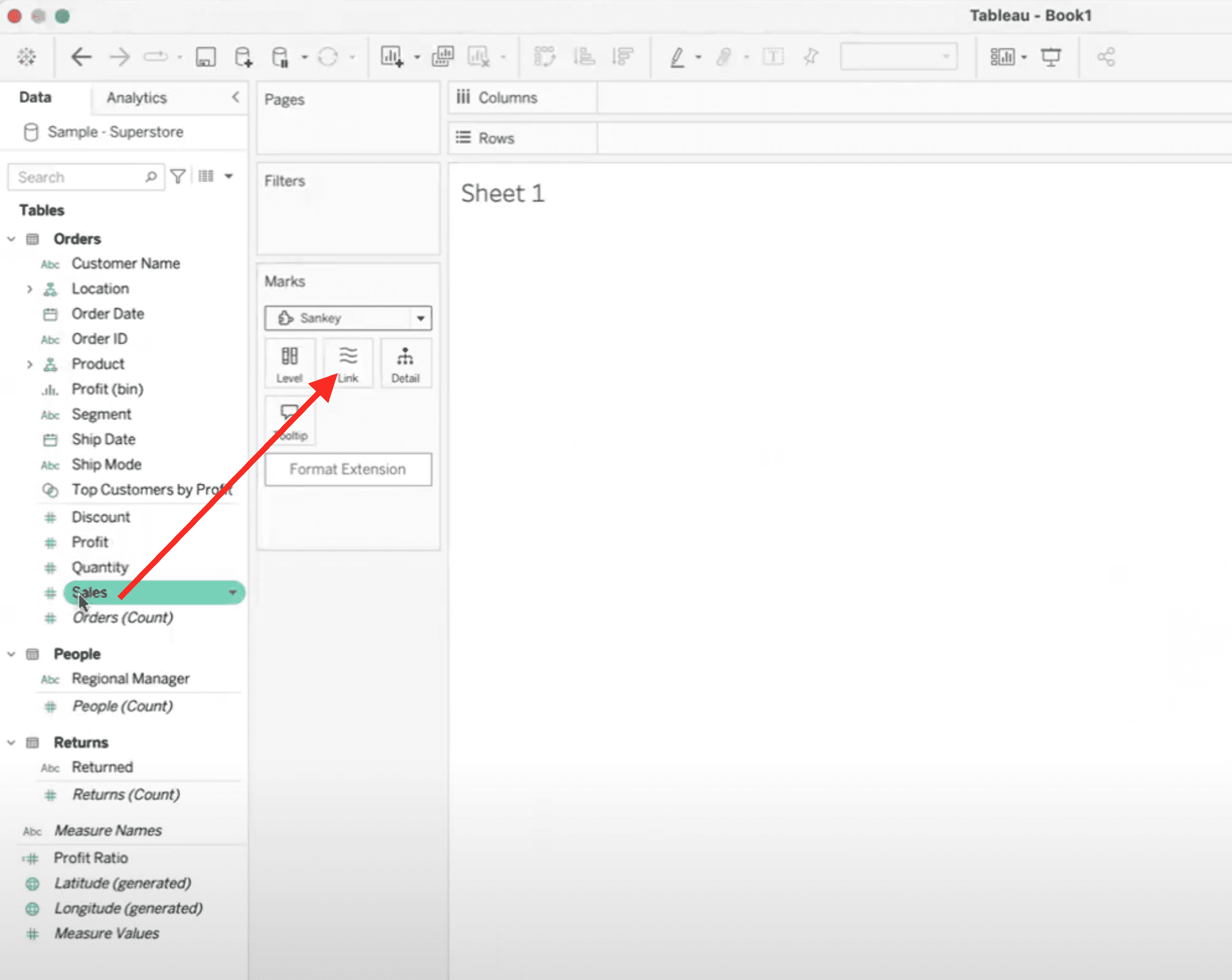Expand the Product hierarchy
The width and height of the screenshot is (1232, 980).
pos(30,364)
